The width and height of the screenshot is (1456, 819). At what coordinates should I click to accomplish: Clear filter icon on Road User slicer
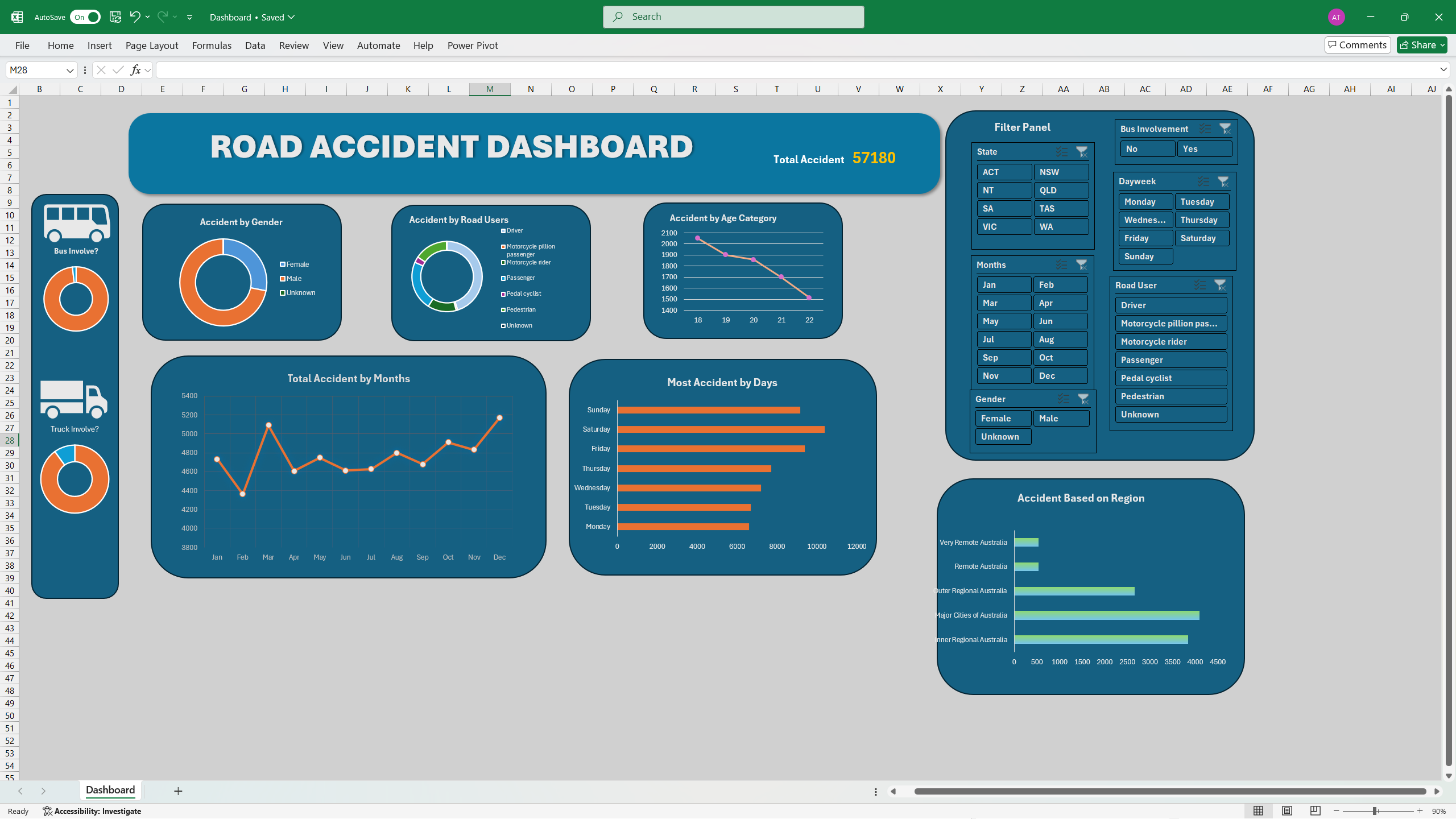point(1220,286)
